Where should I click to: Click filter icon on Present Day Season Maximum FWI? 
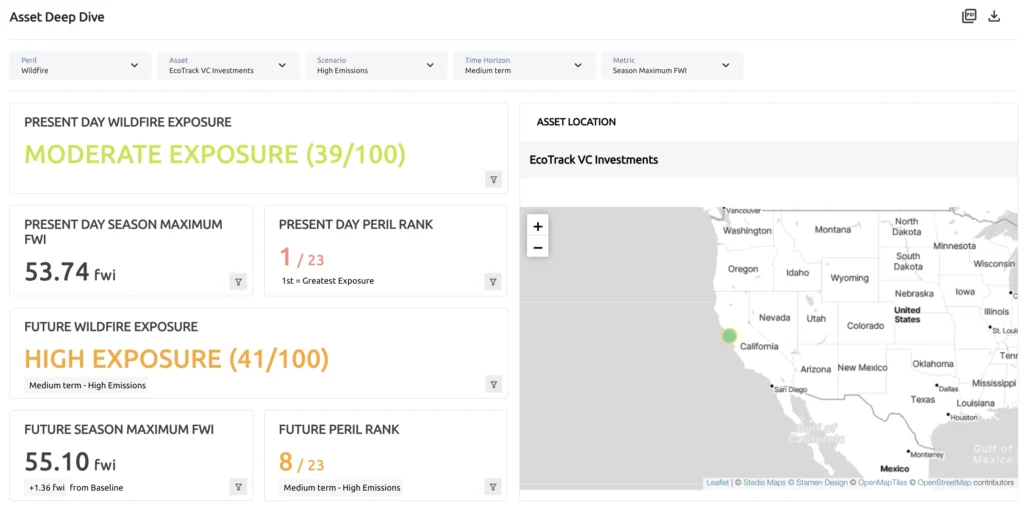[x=238, y=282]
